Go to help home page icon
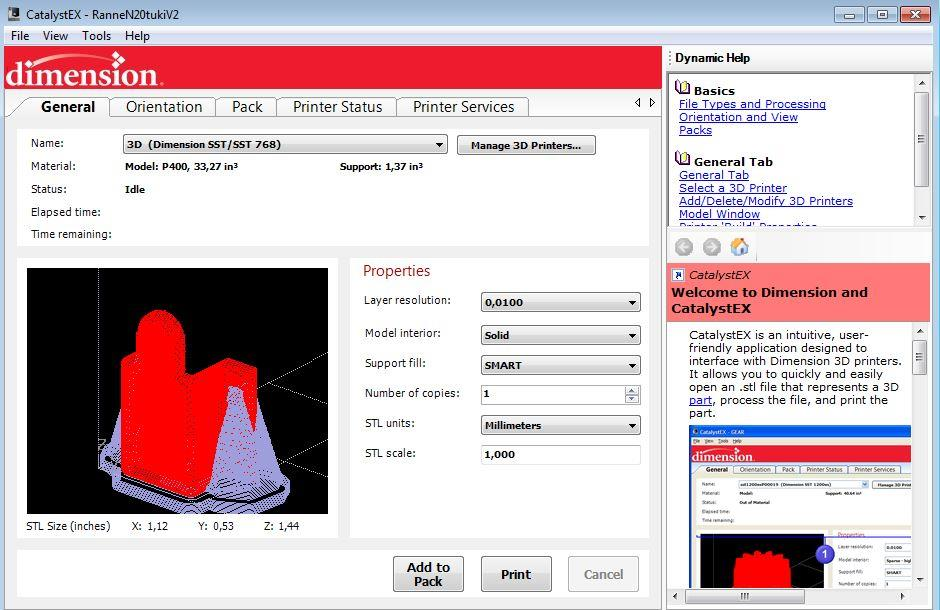Screen dimensions: 940x610 click(x=740, y=246)
